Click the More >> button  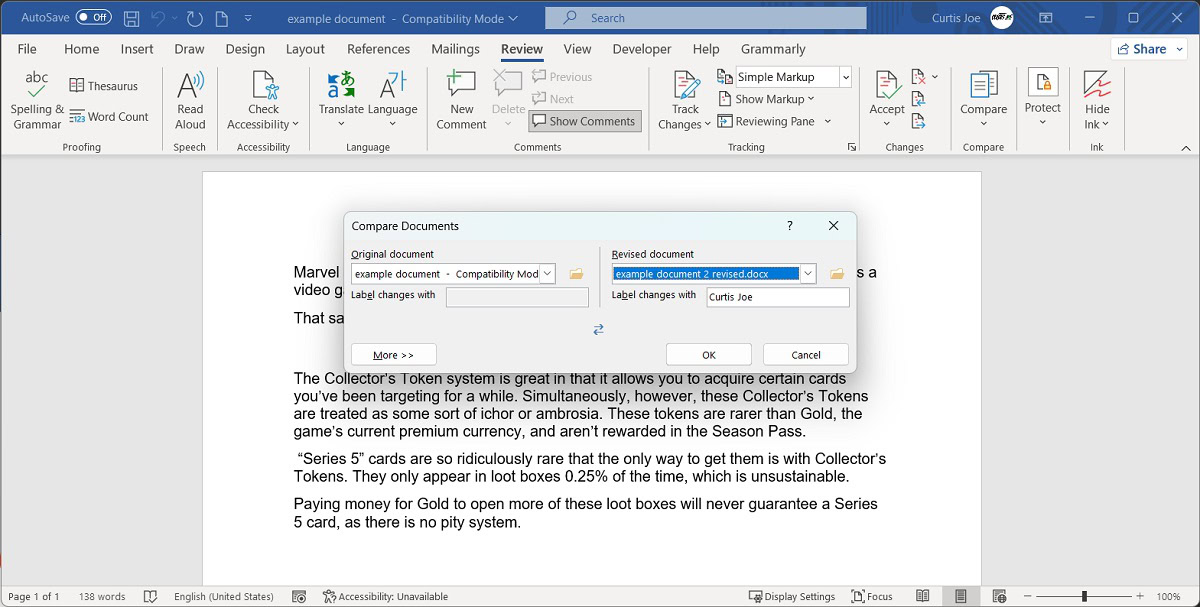pyautogui.click(x=393, y=355)
